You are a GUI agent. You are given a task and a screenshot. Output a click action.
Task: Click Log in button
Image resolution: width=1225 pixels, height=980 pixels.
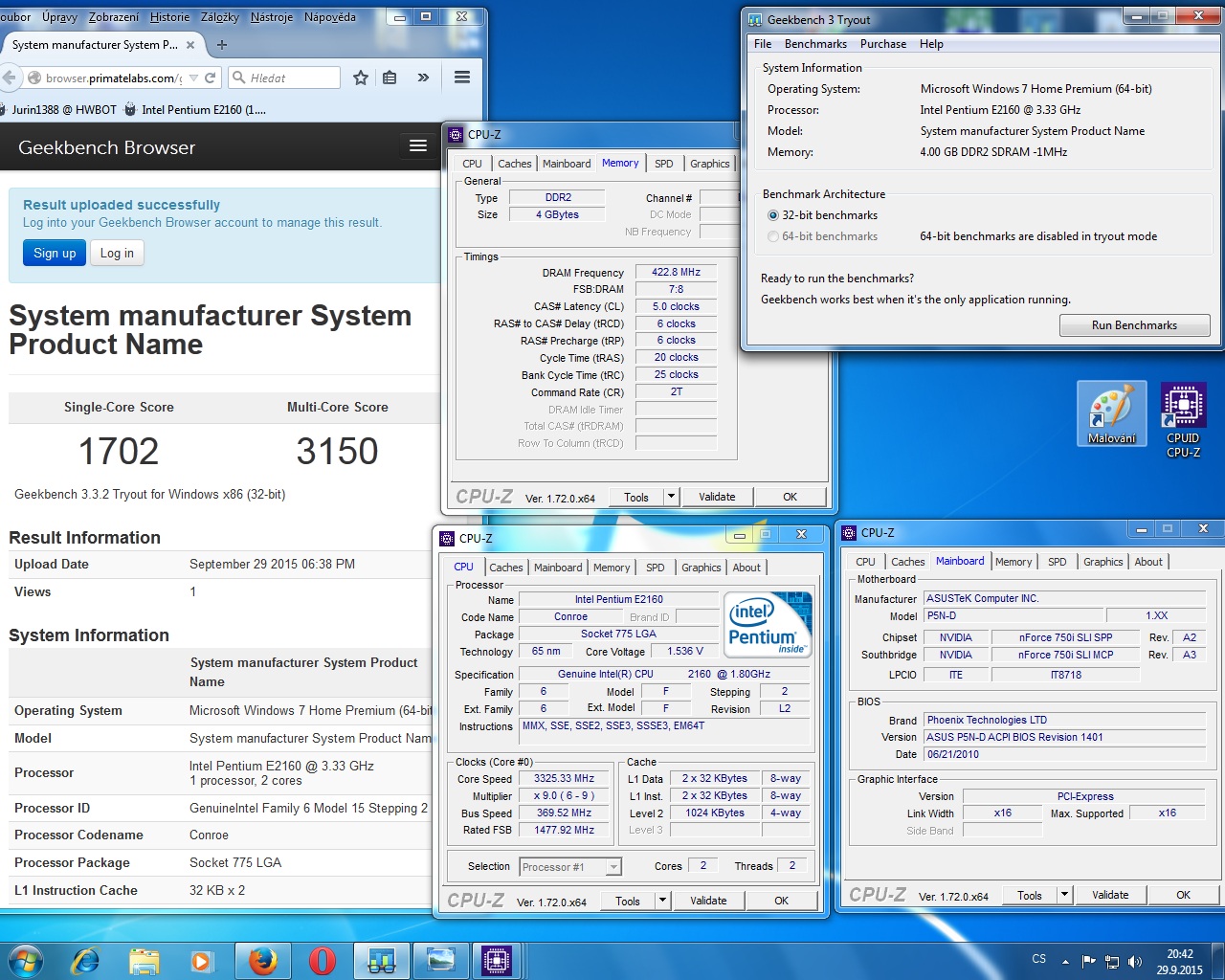pos(117,253)
